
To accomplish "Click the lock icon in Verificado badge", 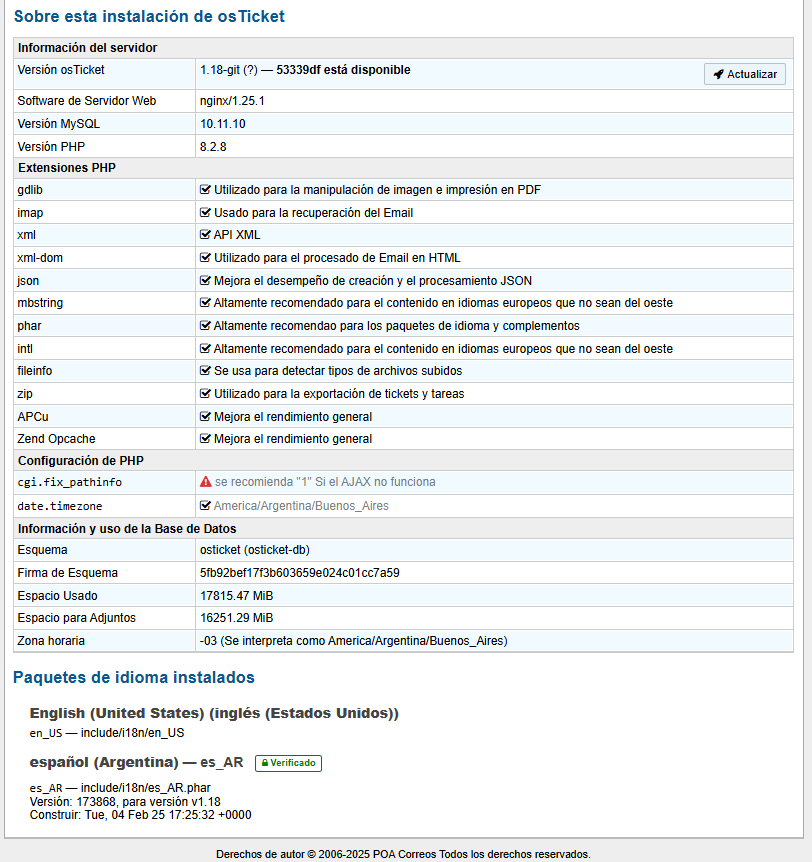I will pyautogui.click(x=264, y=763).
